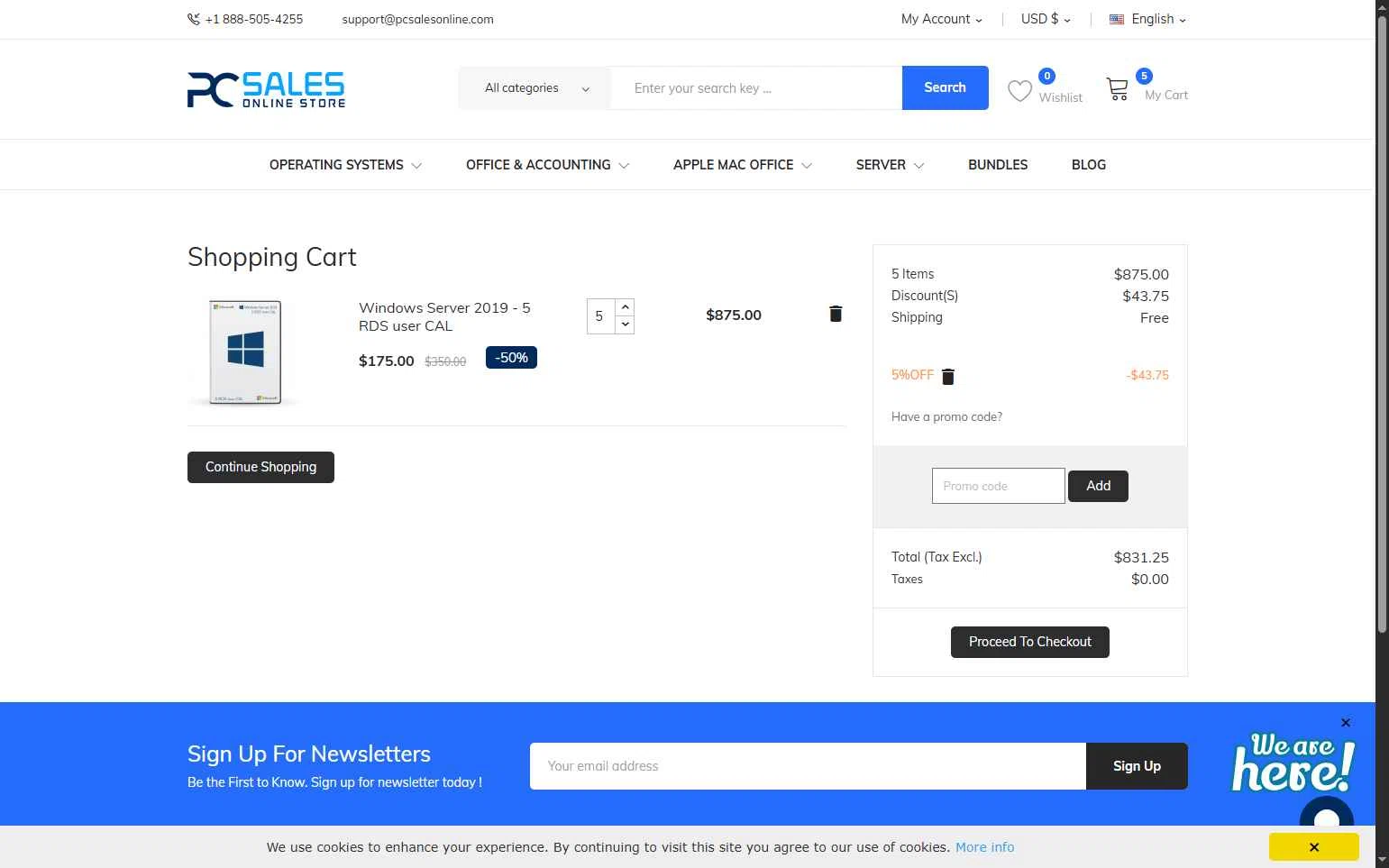Viewport: 1389px width, 868px height.
Task: Go to the Bundles menu item
Action: click(998, 165)
